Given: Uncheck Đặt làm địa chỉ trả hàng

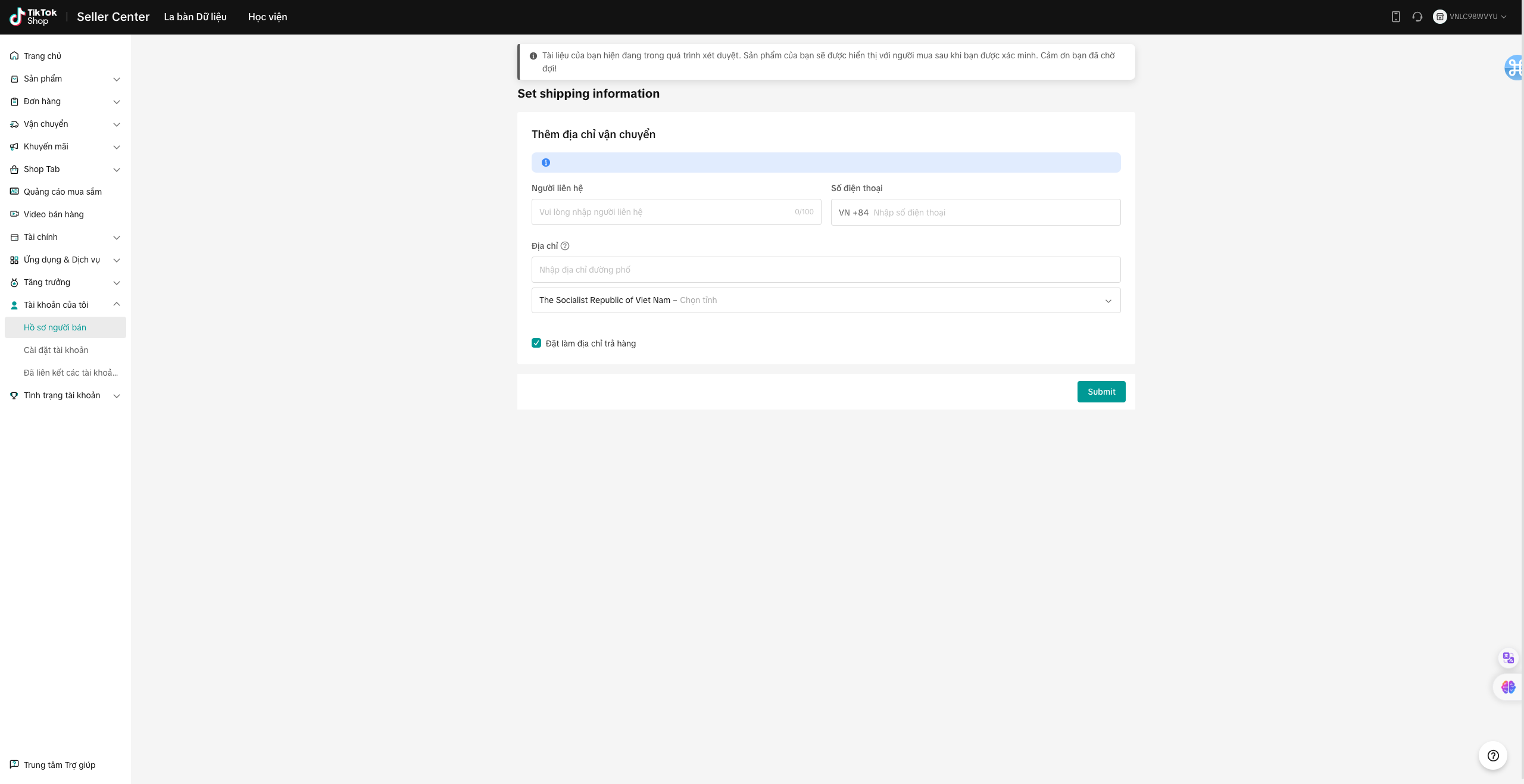Looking at the screenshot, I should click(536, 343).
